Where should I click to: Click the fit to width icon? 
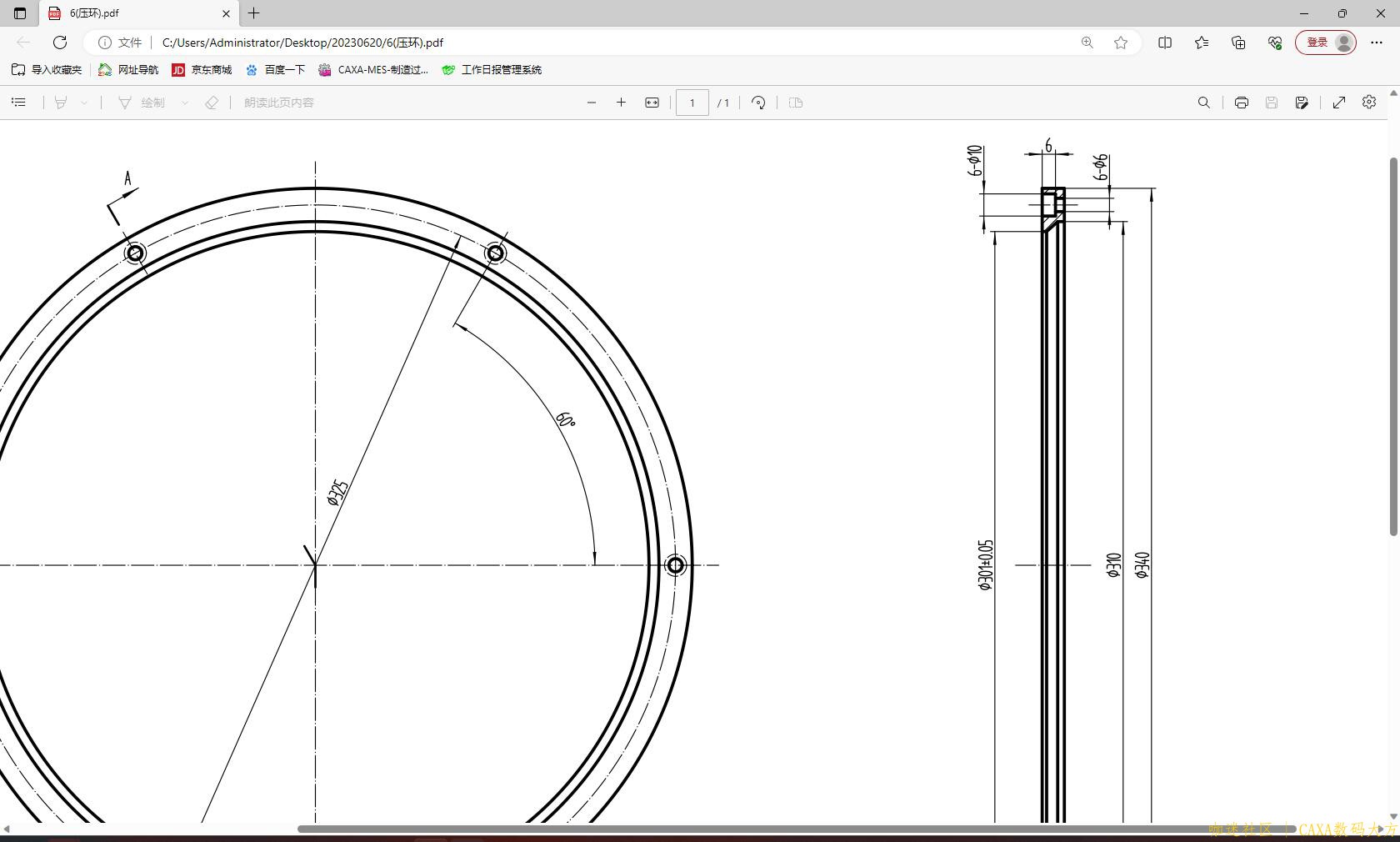click(x=652, y=103)
